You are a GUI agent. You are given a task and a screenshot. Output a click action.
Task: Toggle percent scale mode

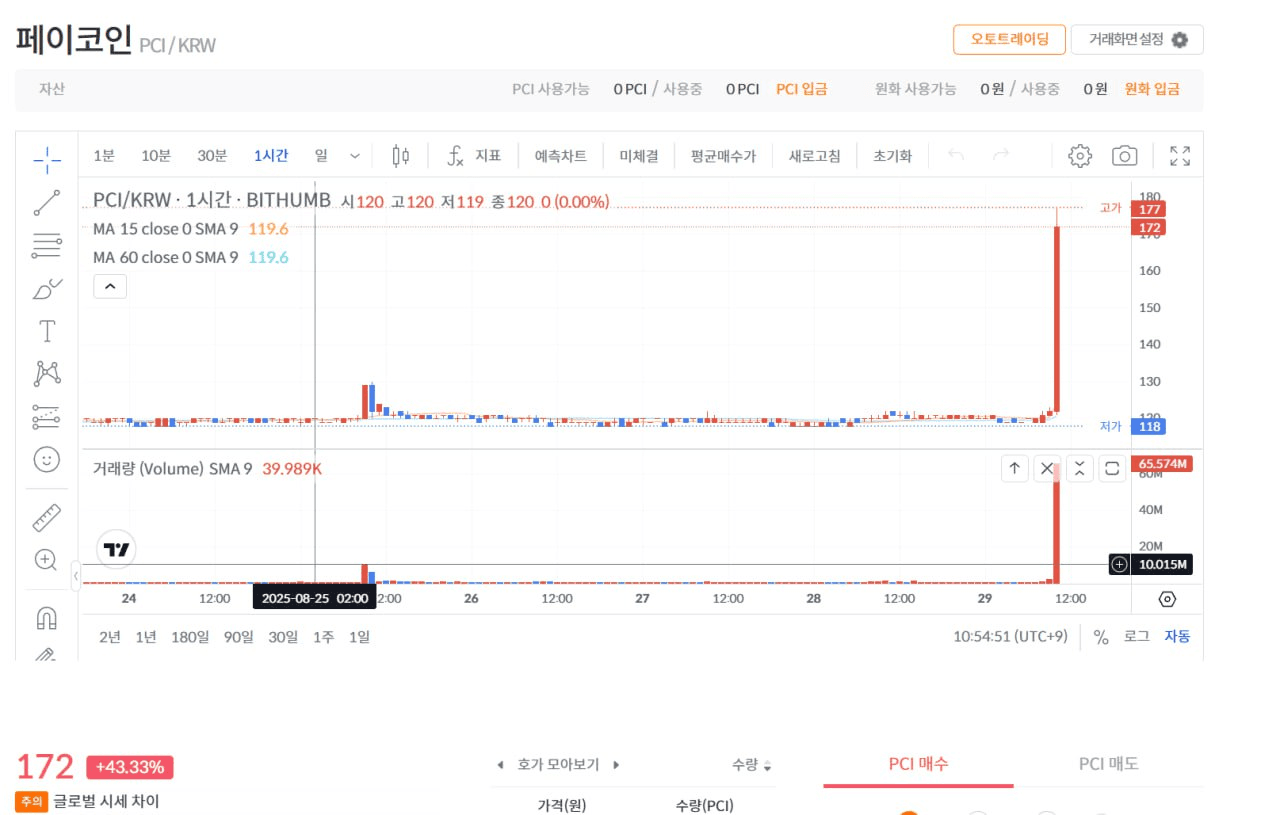(1101, 637)
